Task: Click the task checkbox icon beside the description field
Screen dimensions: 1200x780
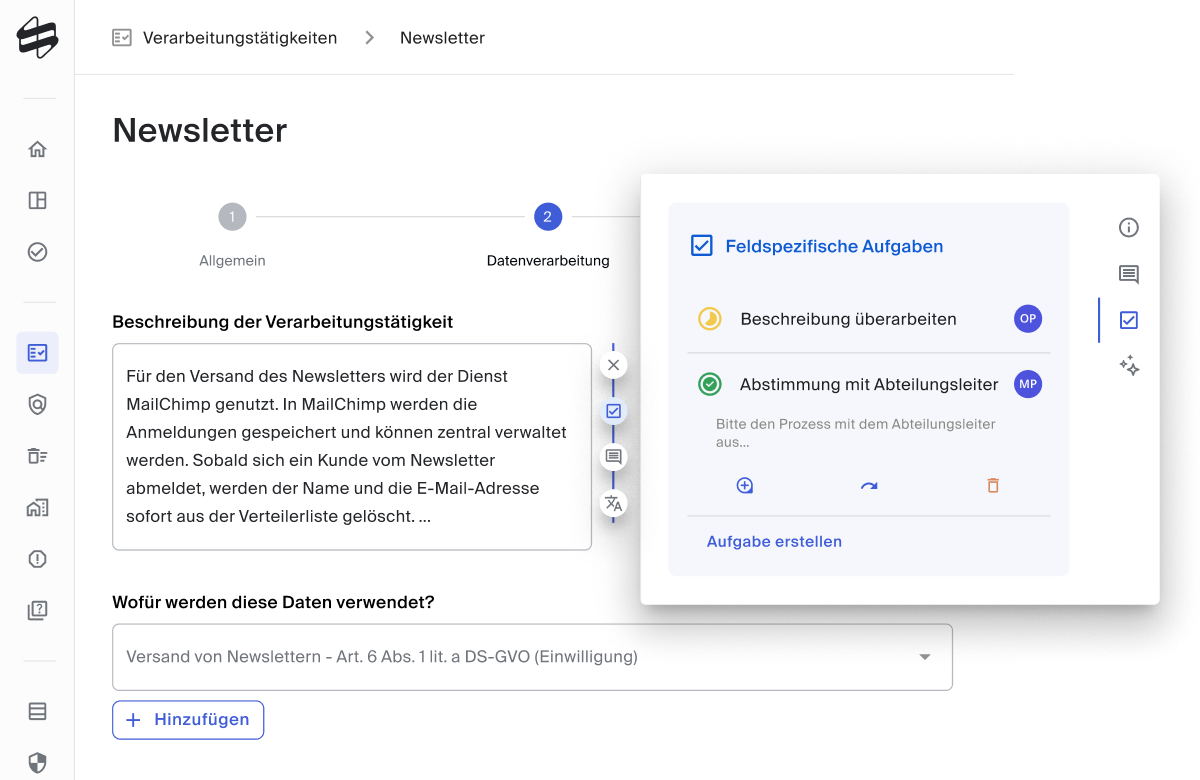Action: click(614, 411)
